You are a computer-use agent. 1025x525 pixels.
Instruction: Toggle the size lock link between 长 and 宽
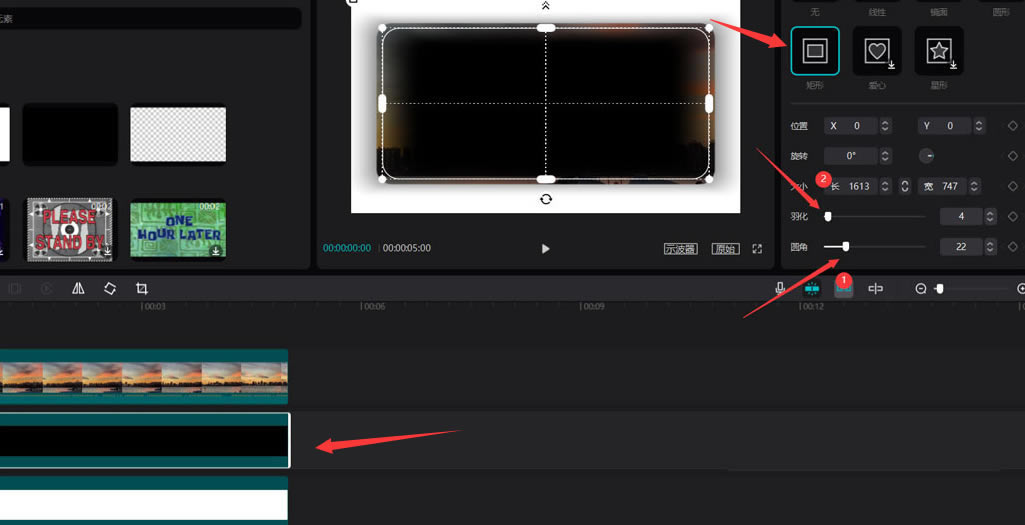click(905, 186)
